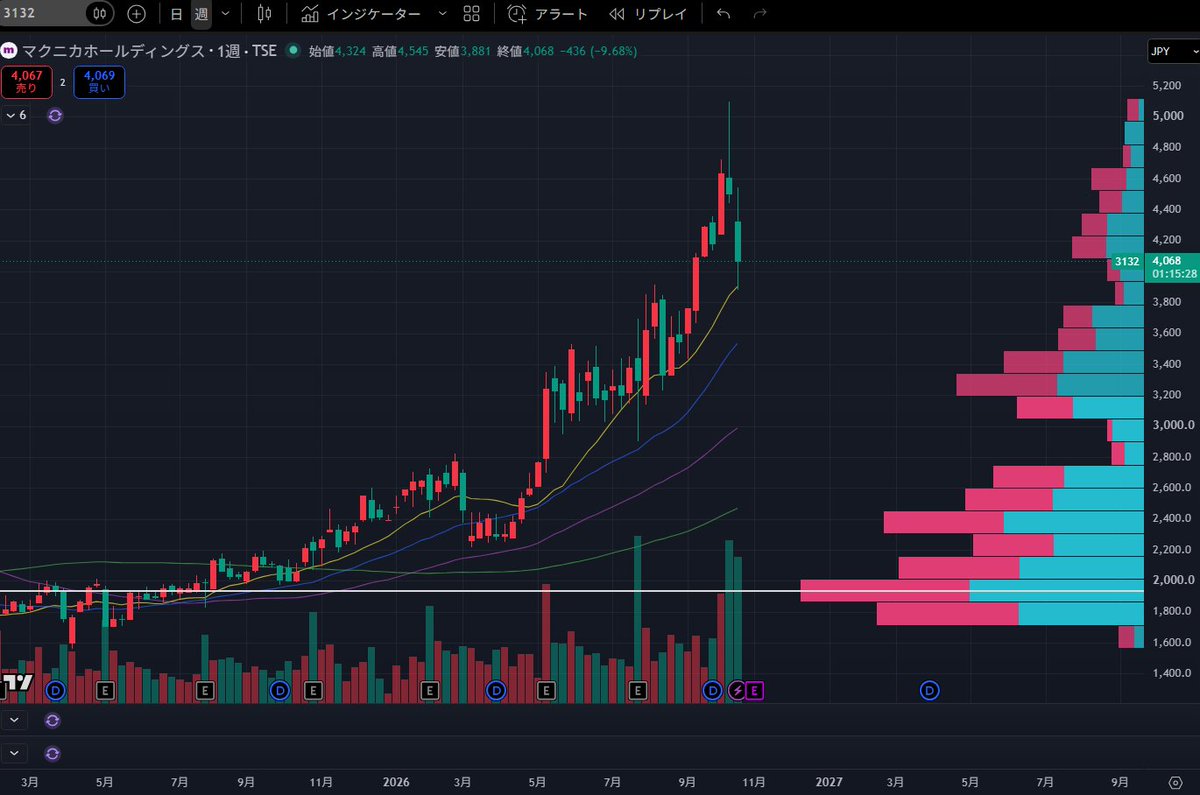Open the compare symbols icon beside 3132
This screenshot has height=795, width=1200.
tap(100, 14)
